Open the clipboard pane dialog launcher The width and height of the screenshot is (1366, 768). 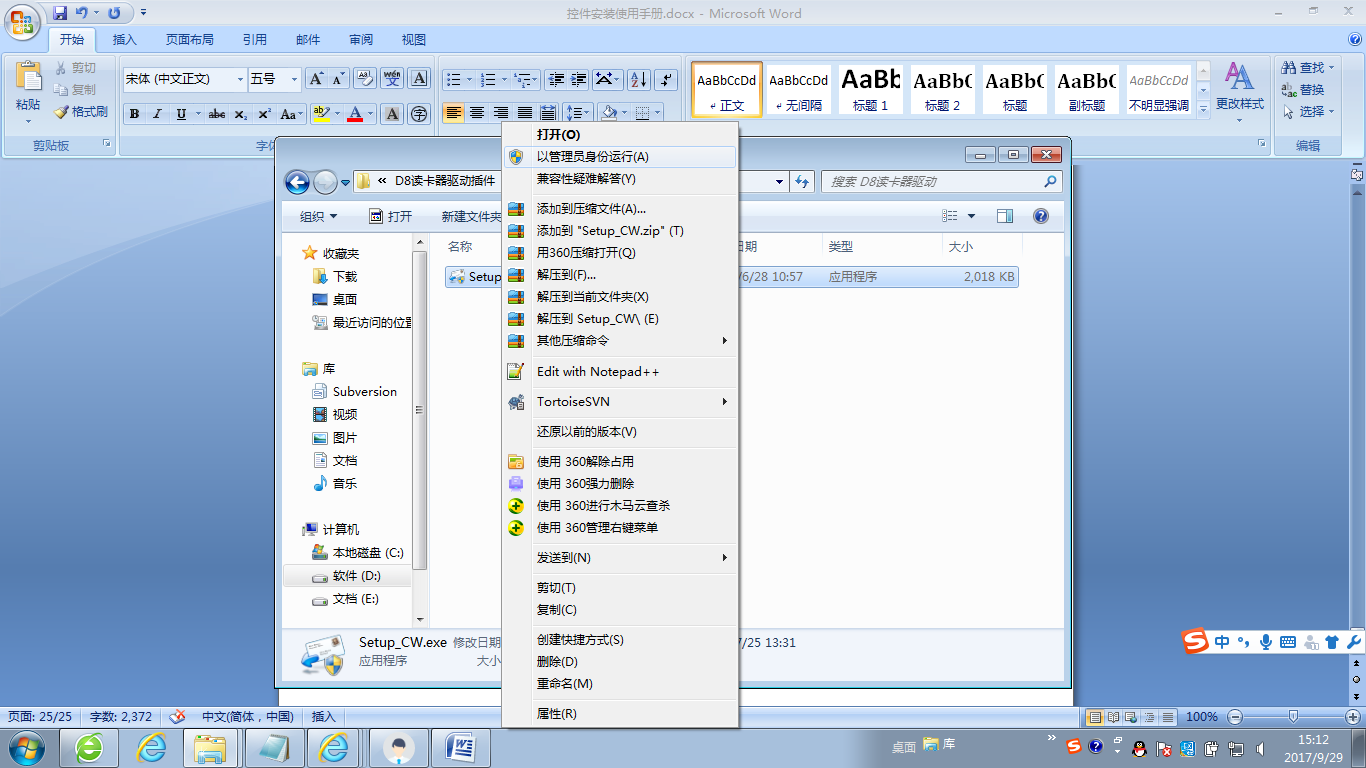pyautogui.click(x=107, y=145)
